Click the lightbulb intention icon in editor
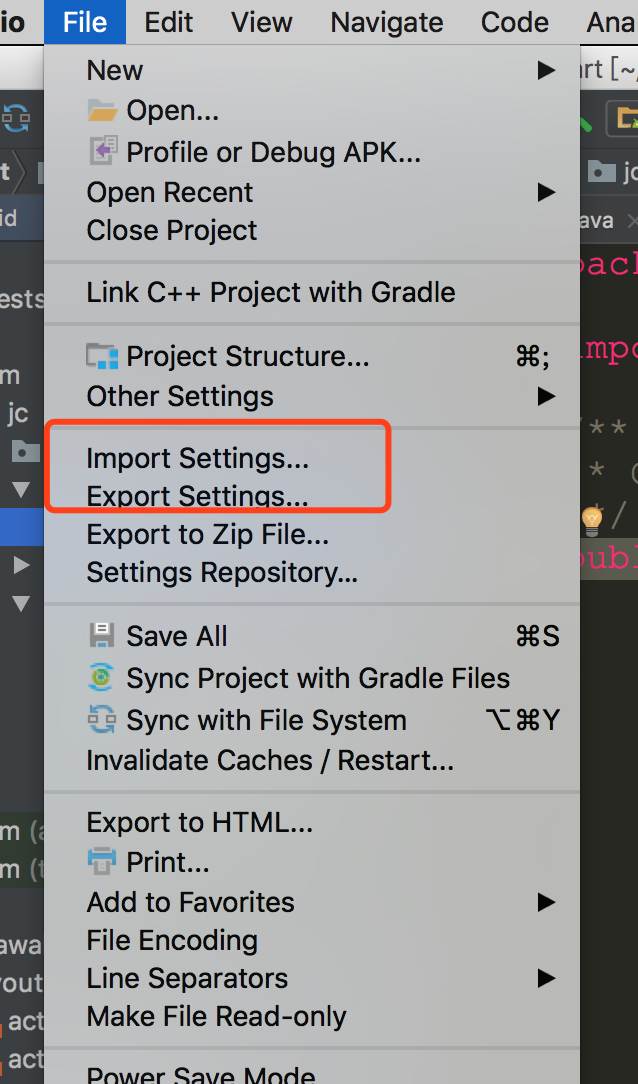 point(593,518)
